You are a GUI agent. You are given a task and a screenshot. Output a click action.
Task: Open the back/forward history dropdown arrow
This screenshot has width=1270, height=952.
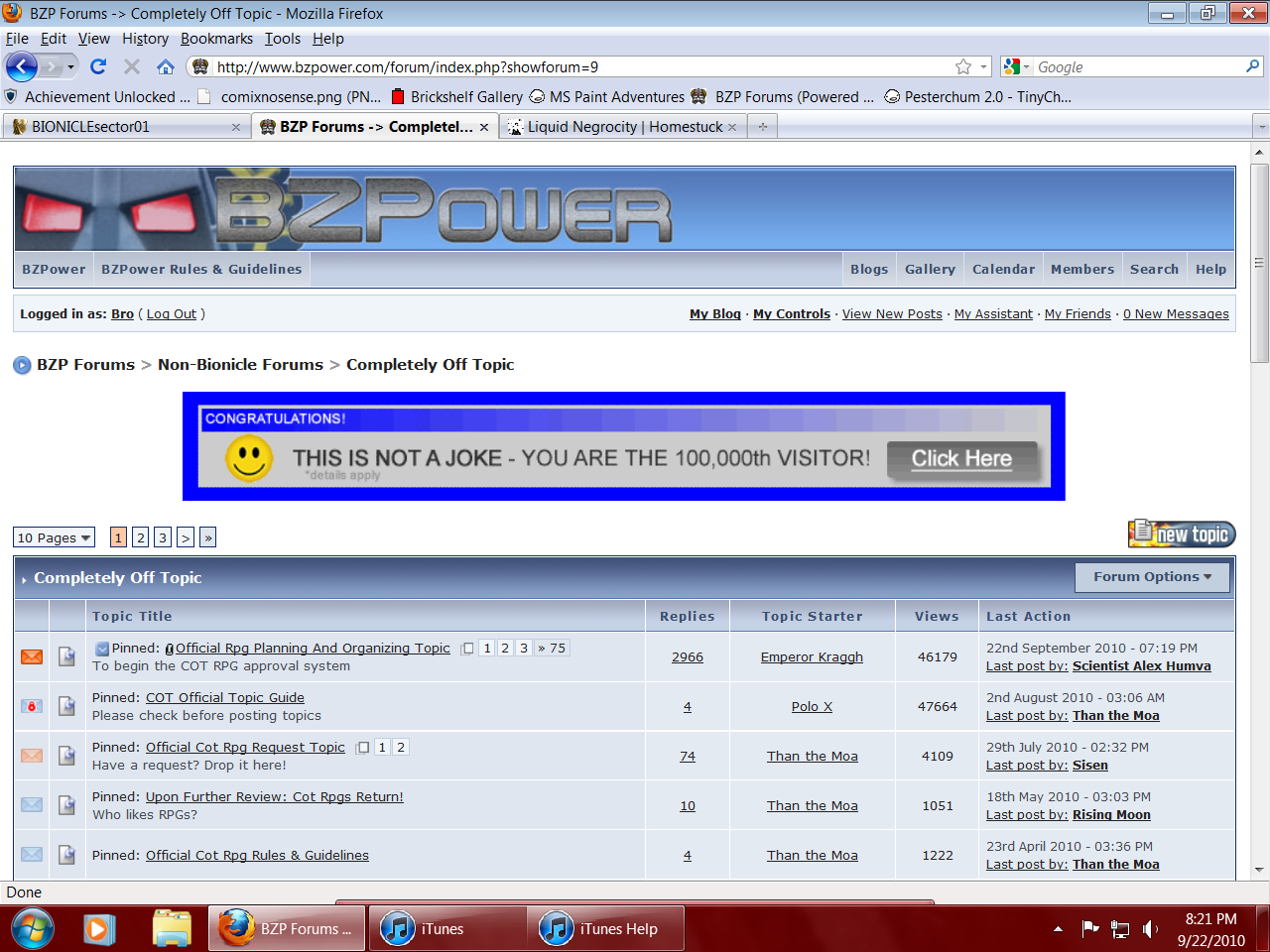tap(70, 66)
